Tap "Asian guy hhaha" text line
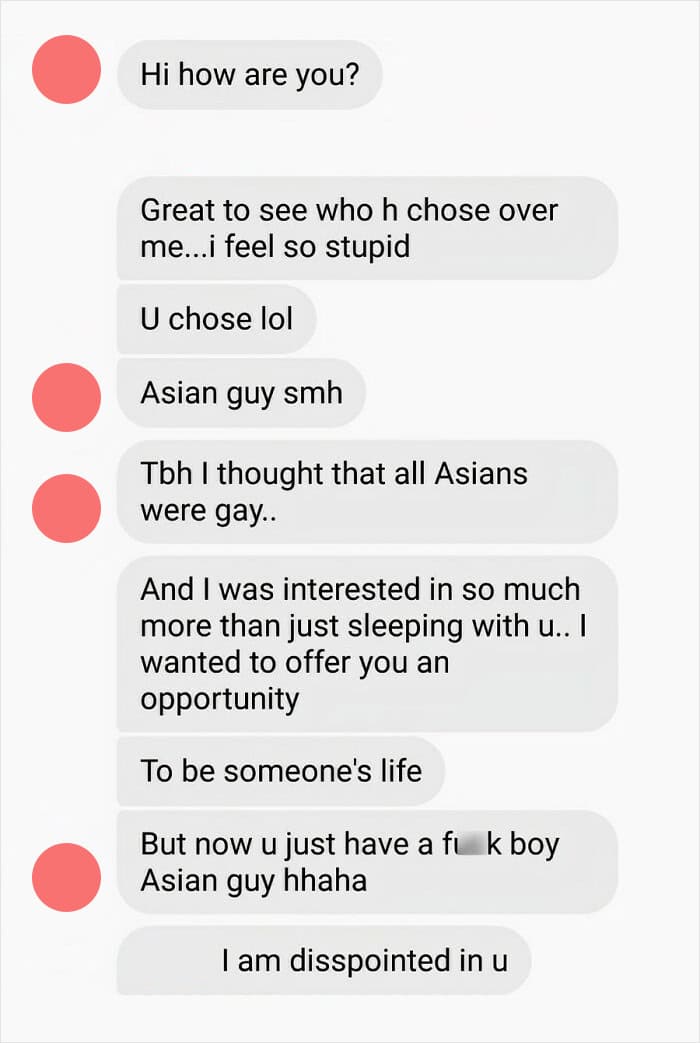The height and width of the screenshot is (1043, 700). 254,881
